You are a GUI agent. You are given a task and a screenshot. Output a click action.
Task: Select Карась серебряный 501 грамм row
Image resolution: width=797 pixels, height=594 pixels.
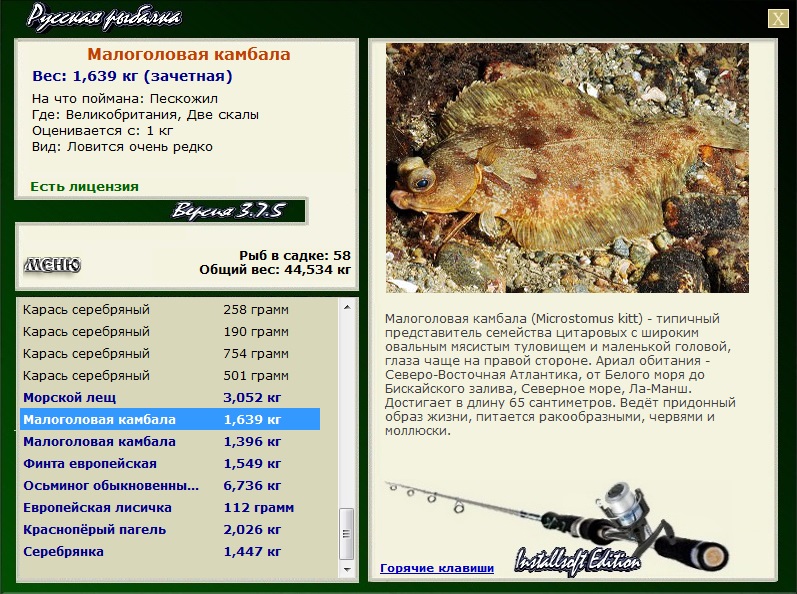[x=170, y=376]
